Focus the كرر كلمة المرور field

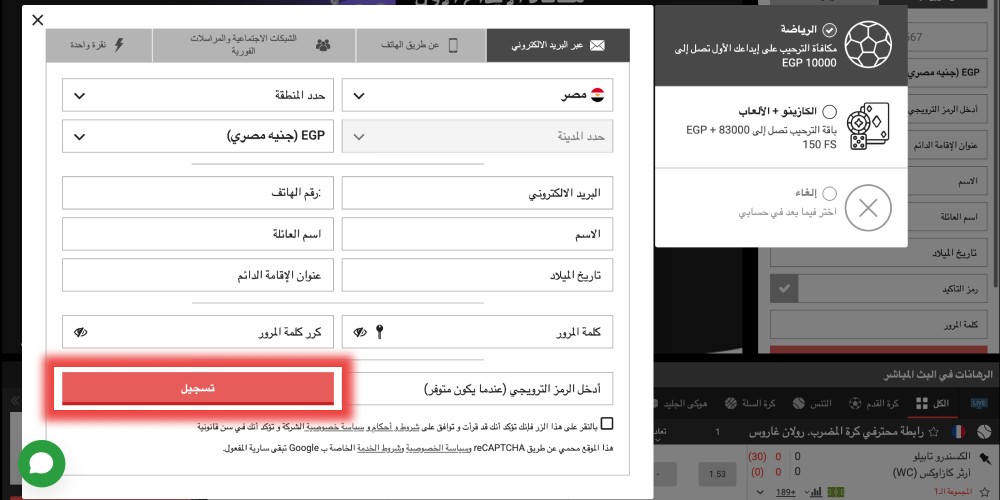(x=198, y=332)
